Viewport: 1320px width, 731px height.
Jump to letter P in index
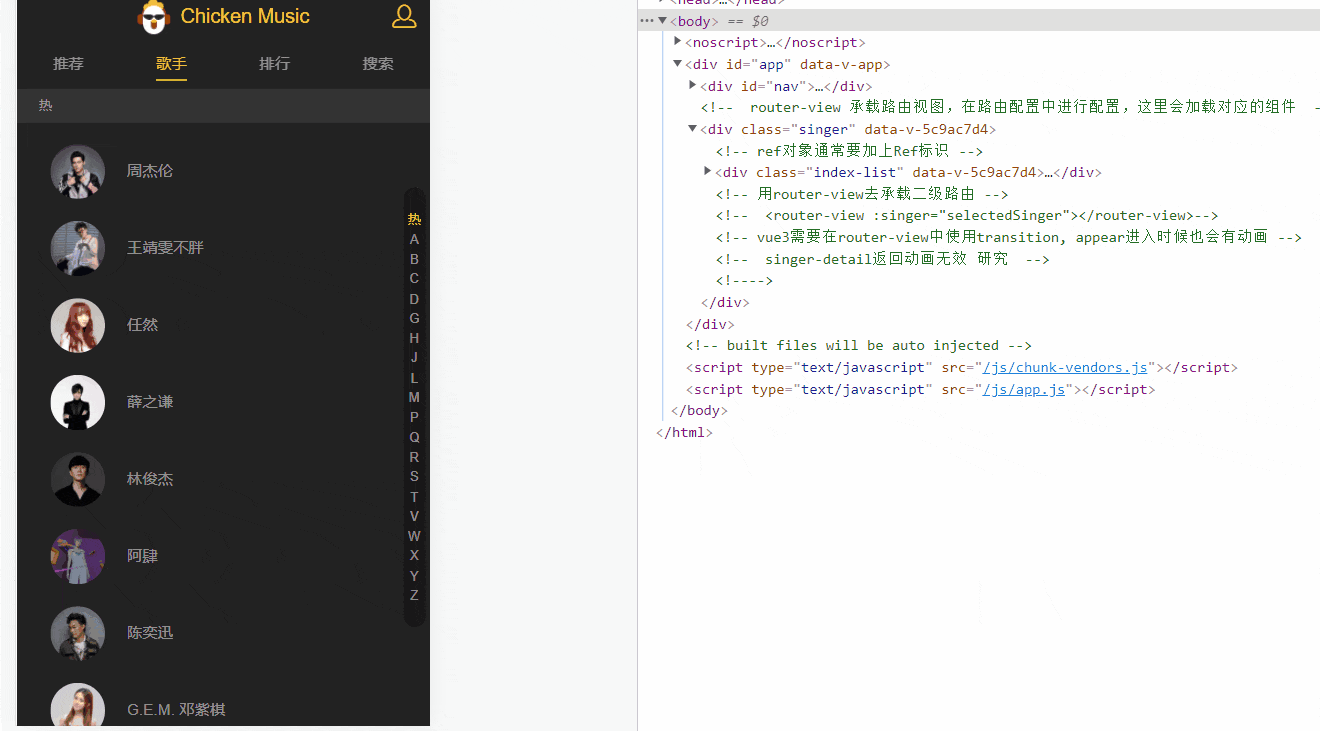click(414, 417)
